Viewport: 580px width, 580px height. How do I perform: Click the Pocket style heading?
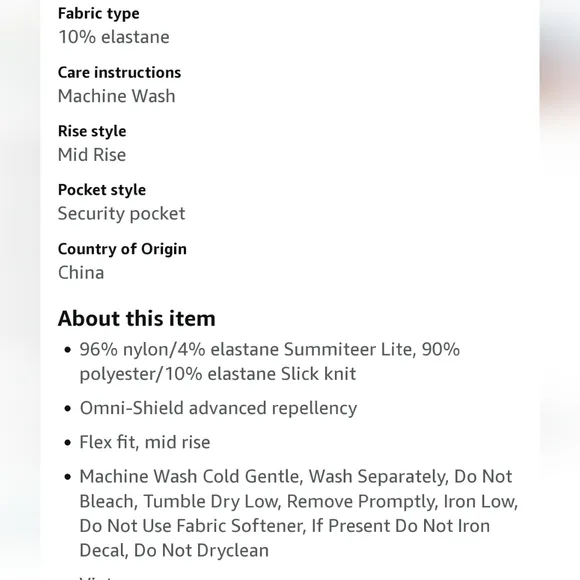click(x=102, y=190)
